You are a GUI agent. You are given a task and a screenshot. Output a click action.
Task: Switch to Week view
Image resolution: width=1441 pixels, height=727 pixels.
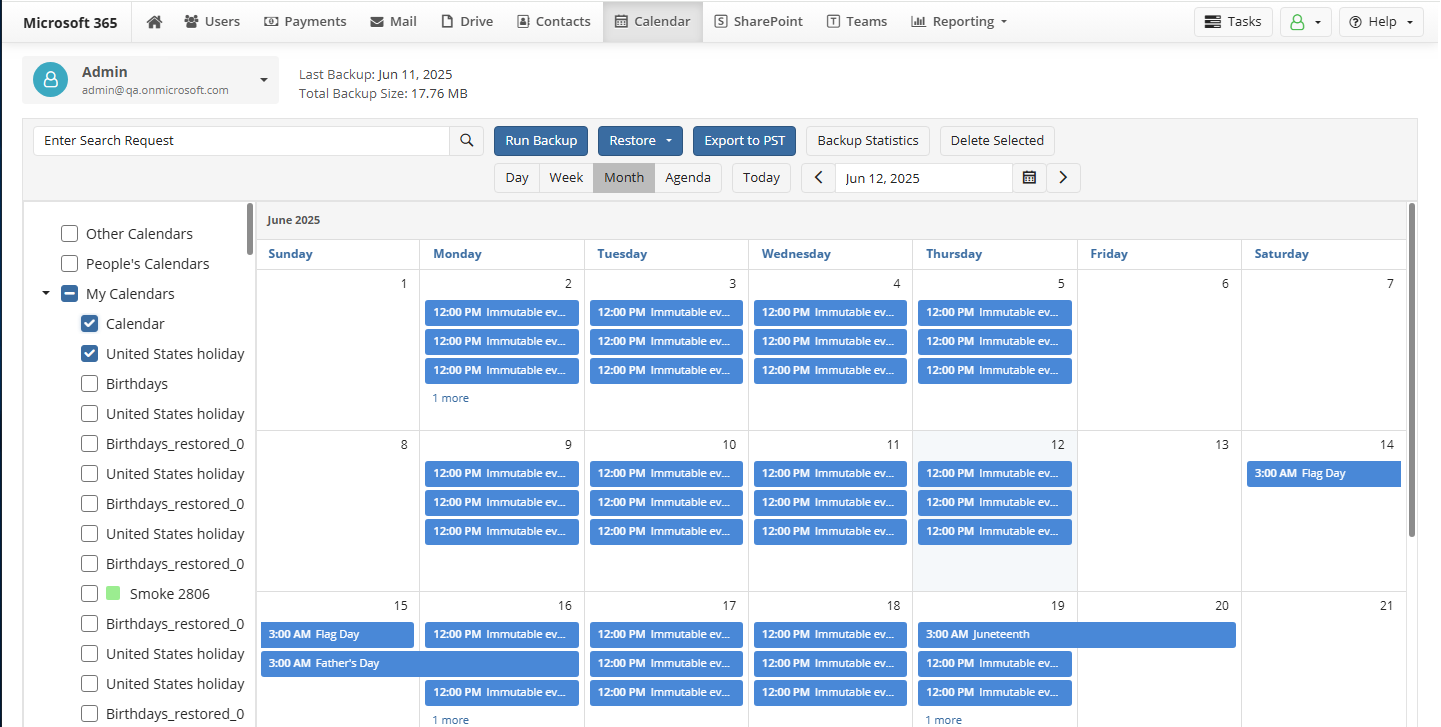[566, 178]
